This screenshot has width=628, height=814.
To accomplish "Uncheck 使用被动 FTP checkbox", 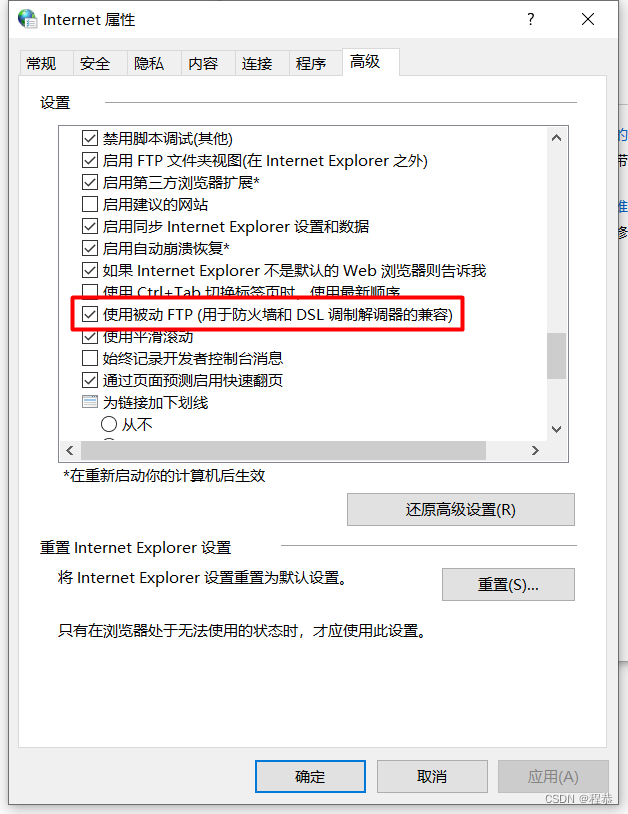I will [x=90, y=314].
